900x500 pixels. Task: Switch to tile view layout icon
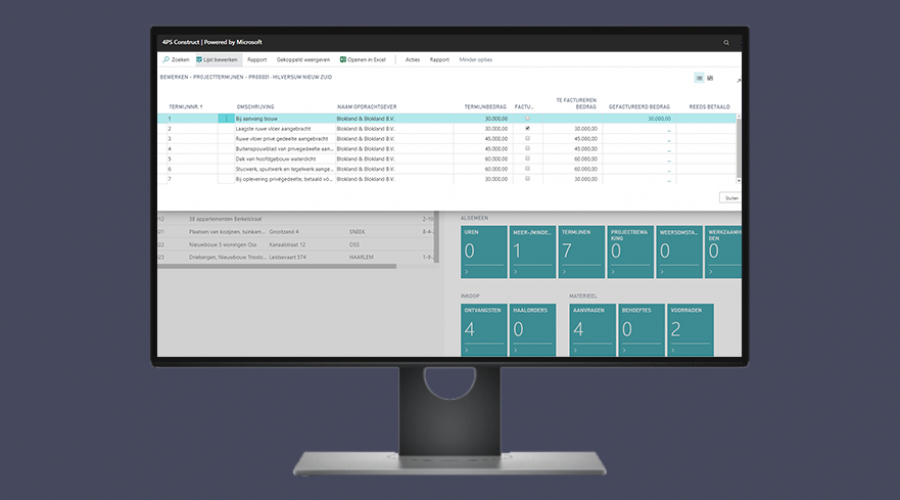(x=710, y=78)
